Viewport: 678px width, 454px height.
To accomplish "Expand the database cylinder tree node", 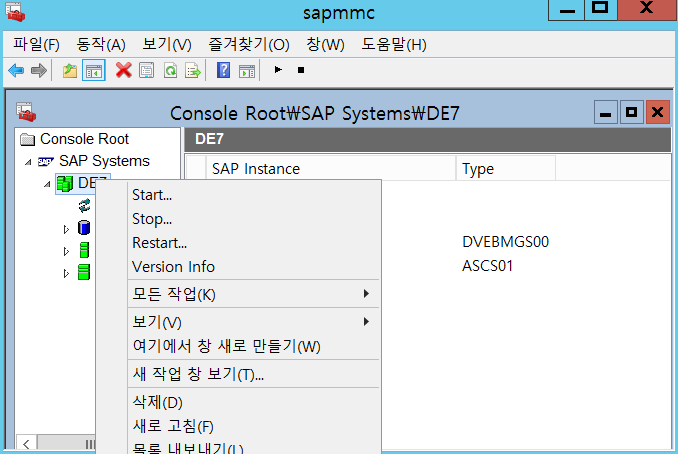I will coord(66,229).
